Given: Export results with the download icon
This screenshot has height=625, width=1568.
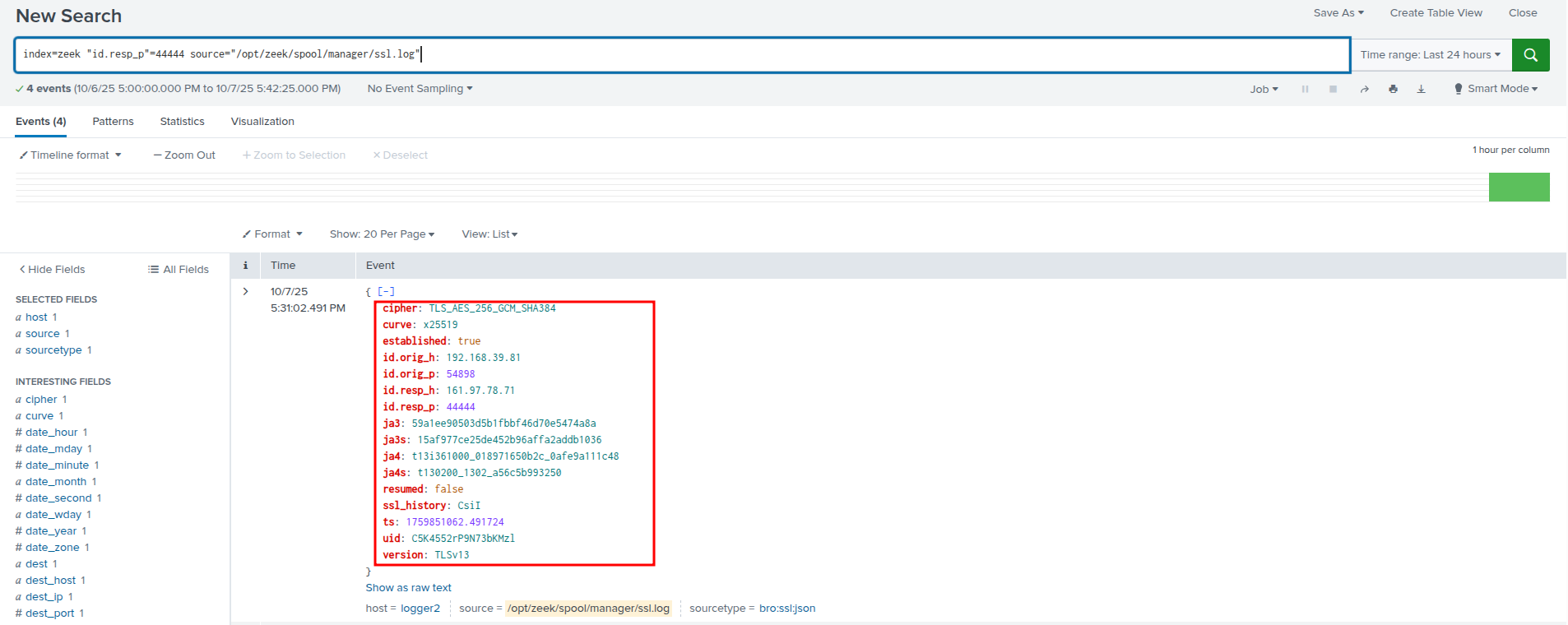Looking at the screenshot, I should (x=1421, y=89).
